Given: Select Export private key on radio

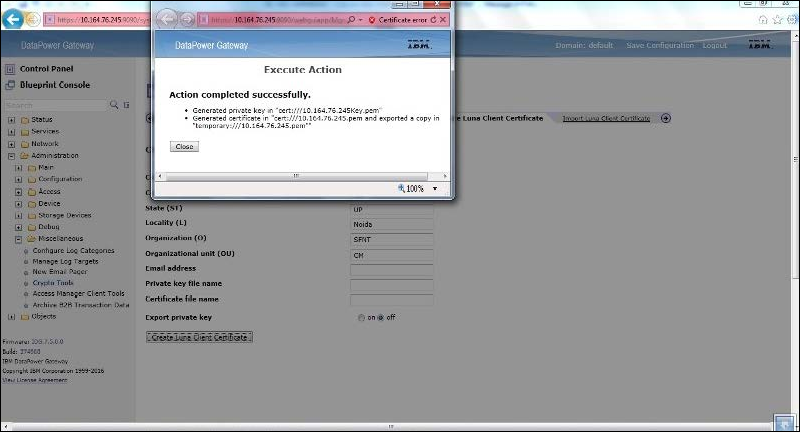Looking at the screenshot, I should 361,318.
